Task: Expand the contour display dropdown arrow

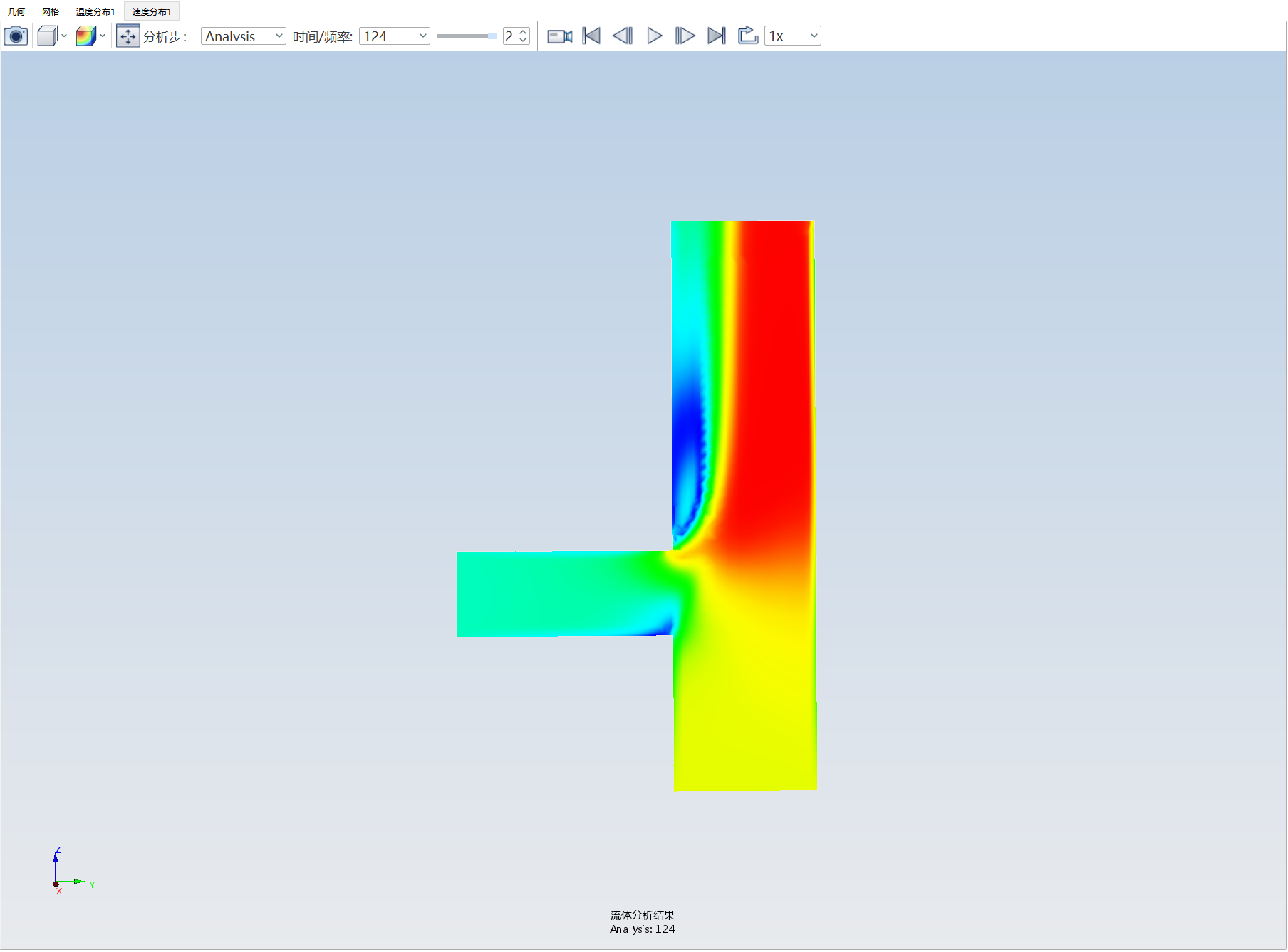Action: click(x=103, y=36)
